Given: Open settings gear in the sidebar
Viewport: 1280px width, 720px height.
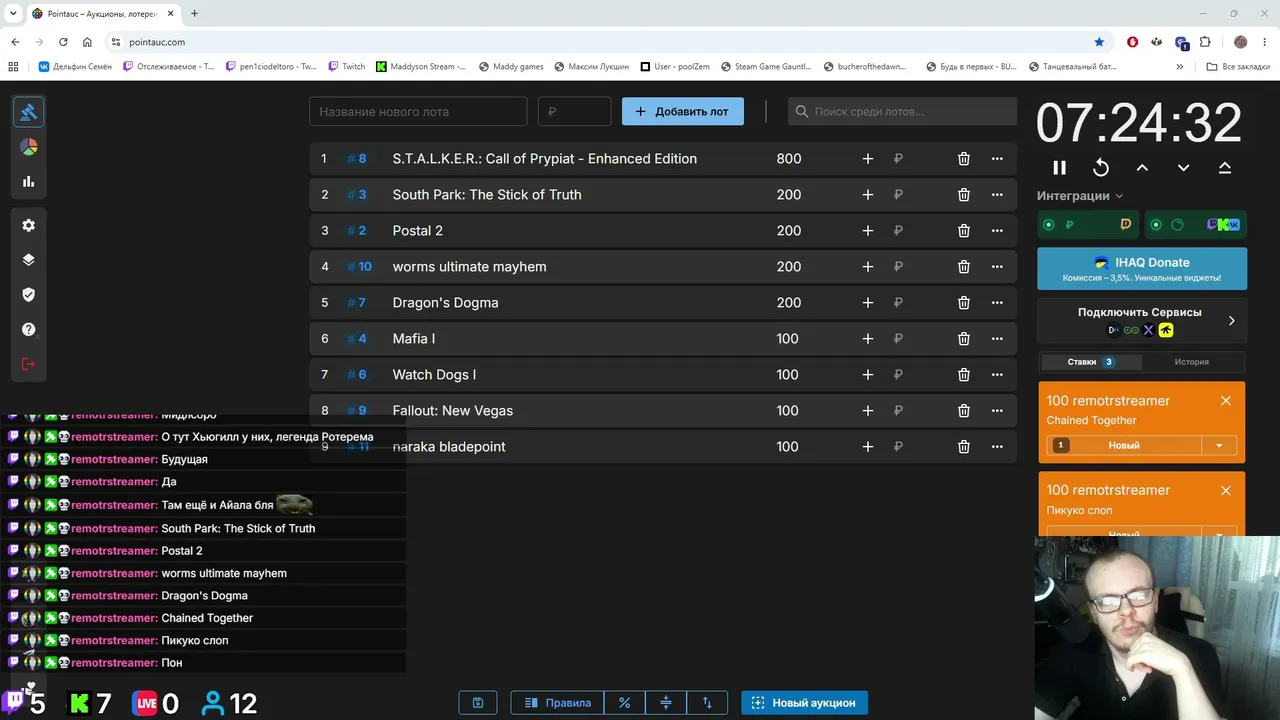Looking at the screenshot, I should coord(29,226).
